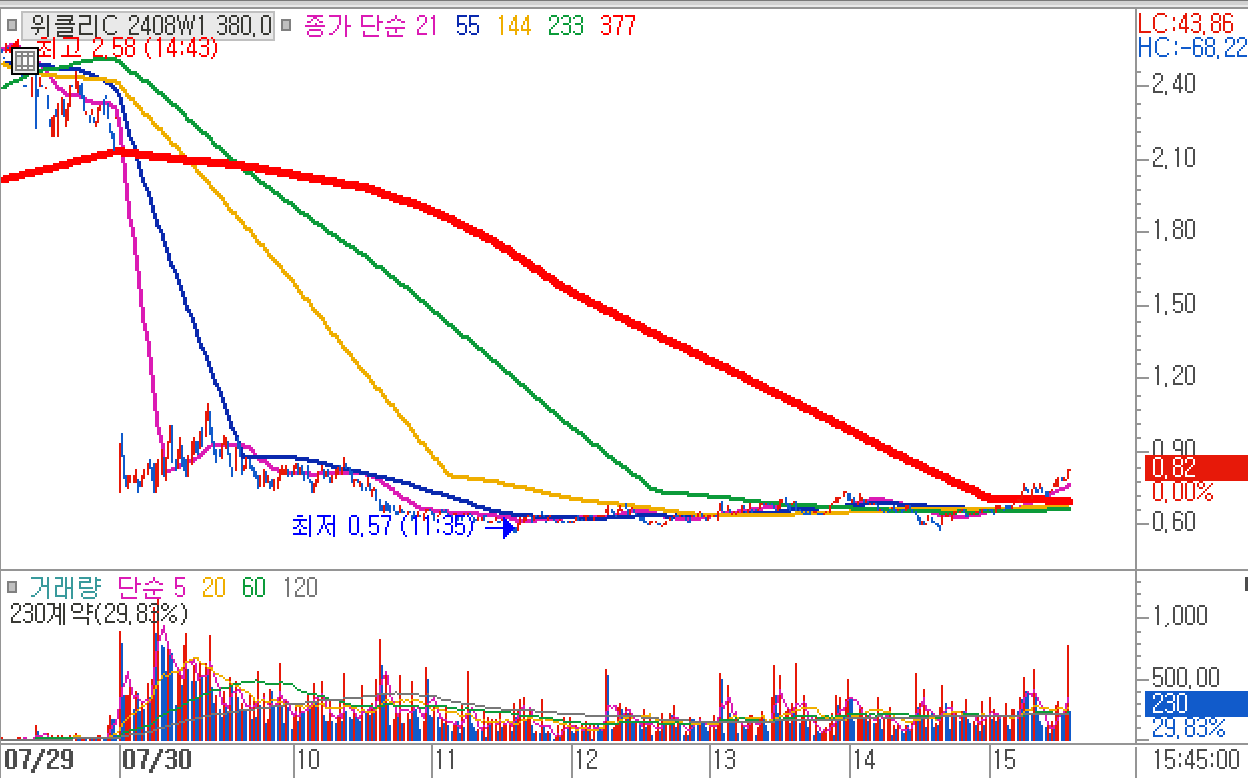The height and width of the screenshot is (778, 1248).
Task: Click the 2.10 price axis label
Action: pyautogui.click(x=1173, y=157)
